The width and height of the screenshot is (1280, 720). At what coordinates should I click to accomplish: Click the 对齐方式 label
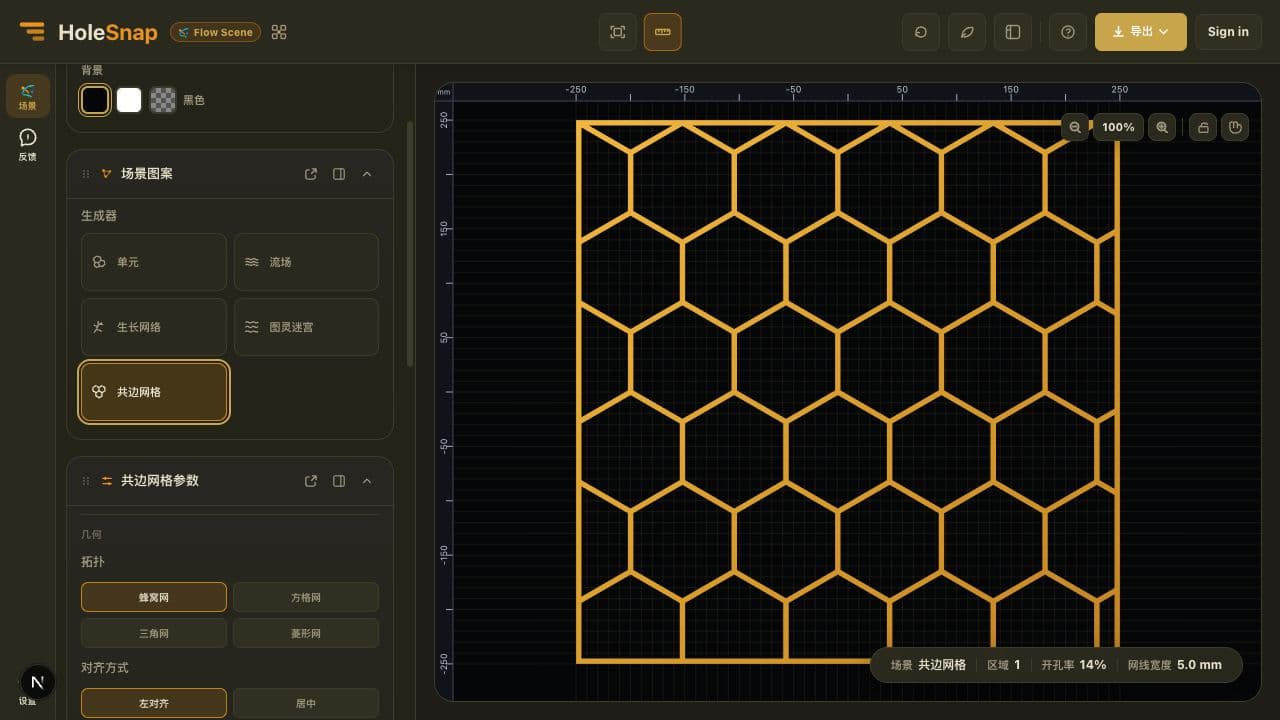[105, 668]
